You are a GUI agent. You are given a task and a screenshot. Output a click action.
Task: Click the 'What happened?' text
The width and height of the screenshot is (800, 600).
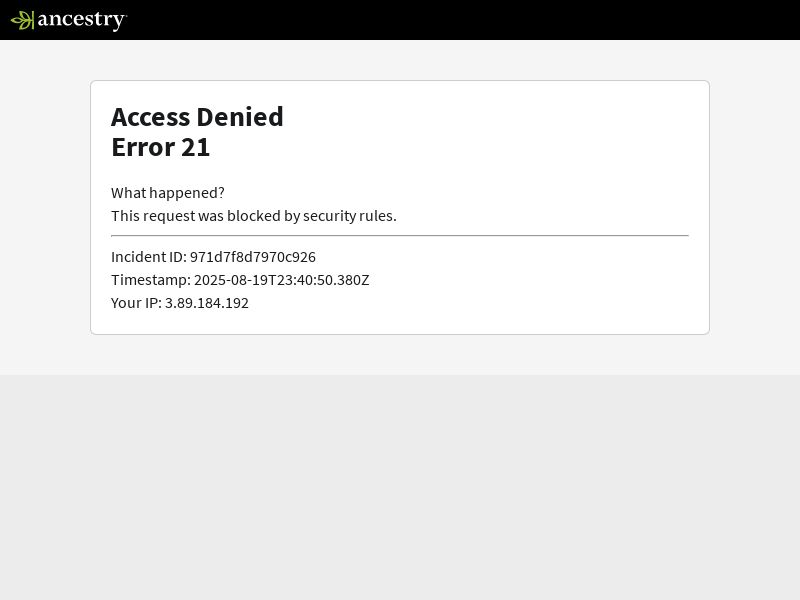pyautogui.click(x=167, y=193)
